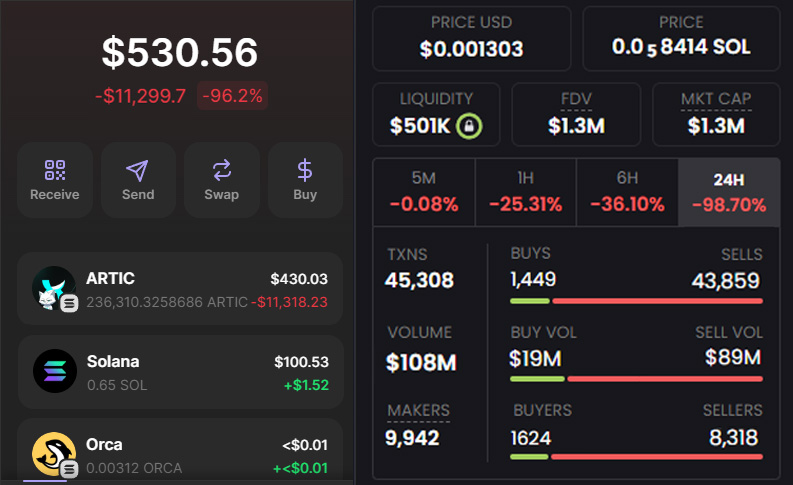The image size is (793, 485).
Task: Open the Receive QR code icon
Action: point(55,170)
